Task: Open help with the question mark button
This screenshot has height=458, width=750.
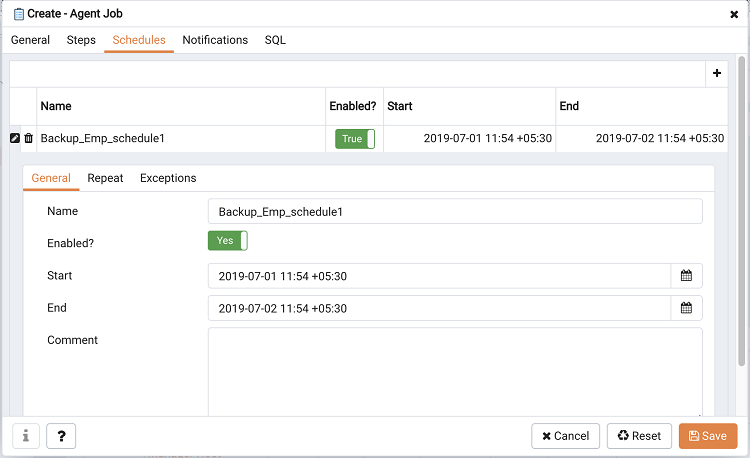Action: (x=61, y=436)
